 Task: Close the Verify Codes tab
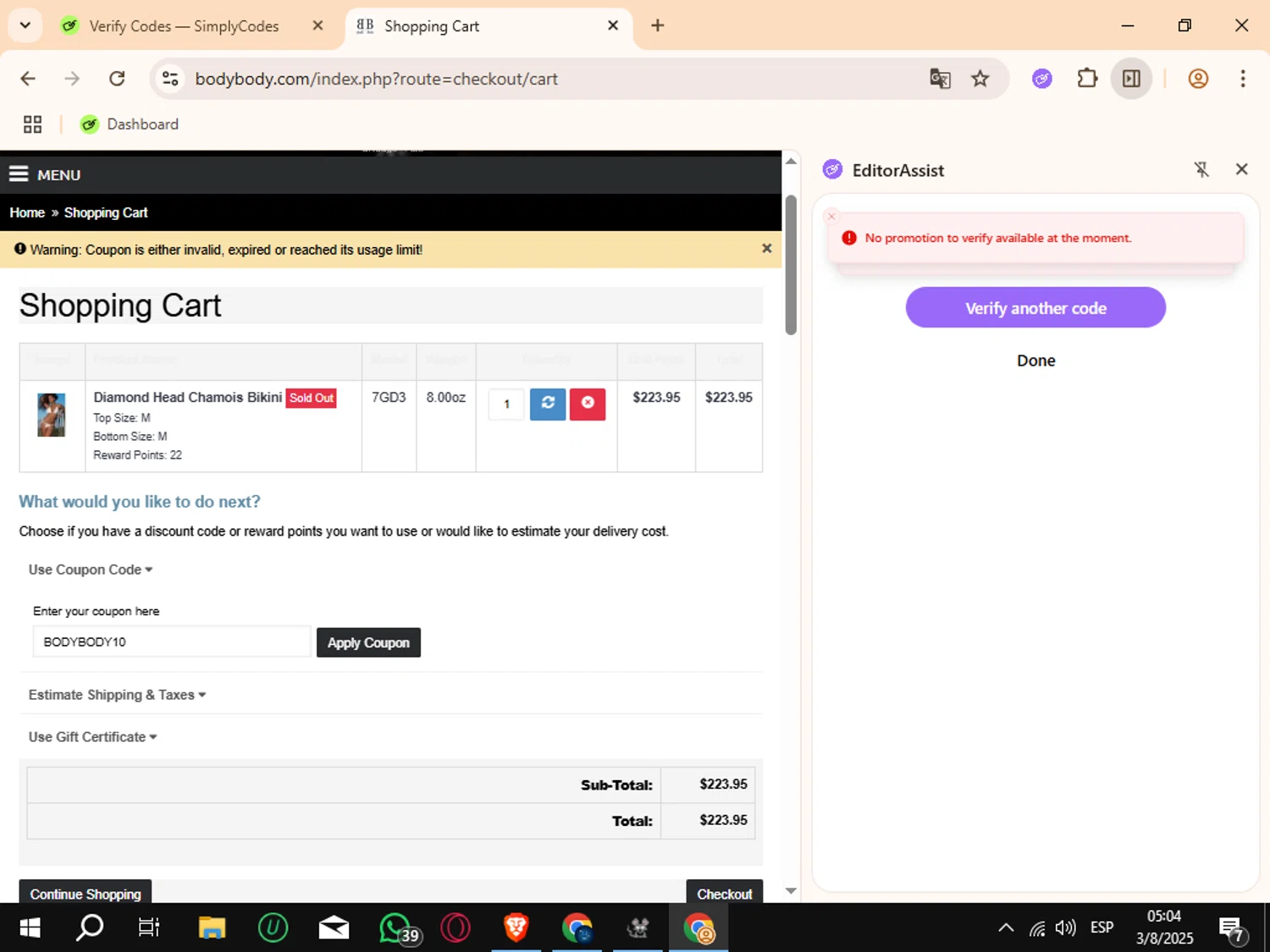(317, 25)
